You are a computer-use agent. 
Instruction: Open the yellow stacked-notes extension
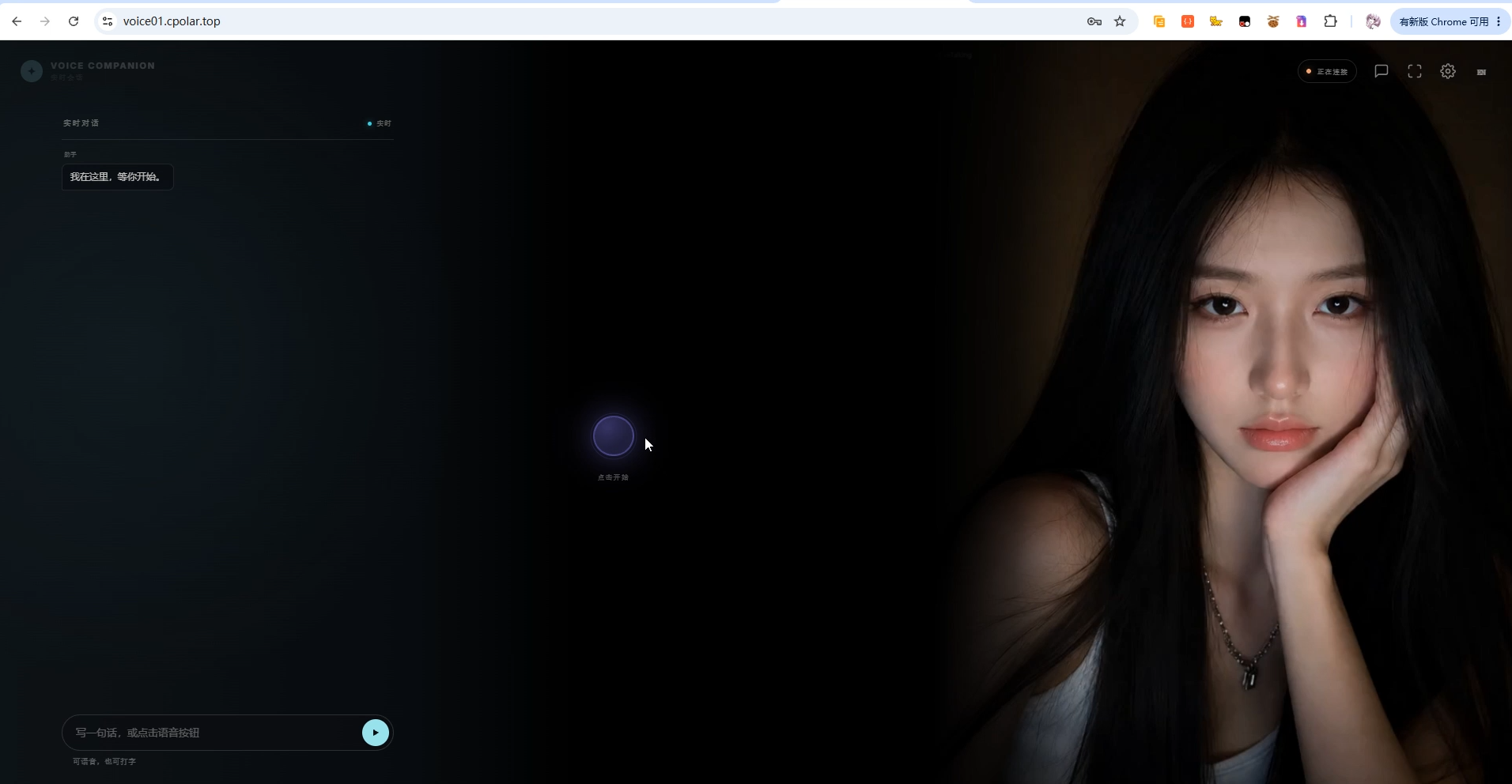[x=1159, y=21]
